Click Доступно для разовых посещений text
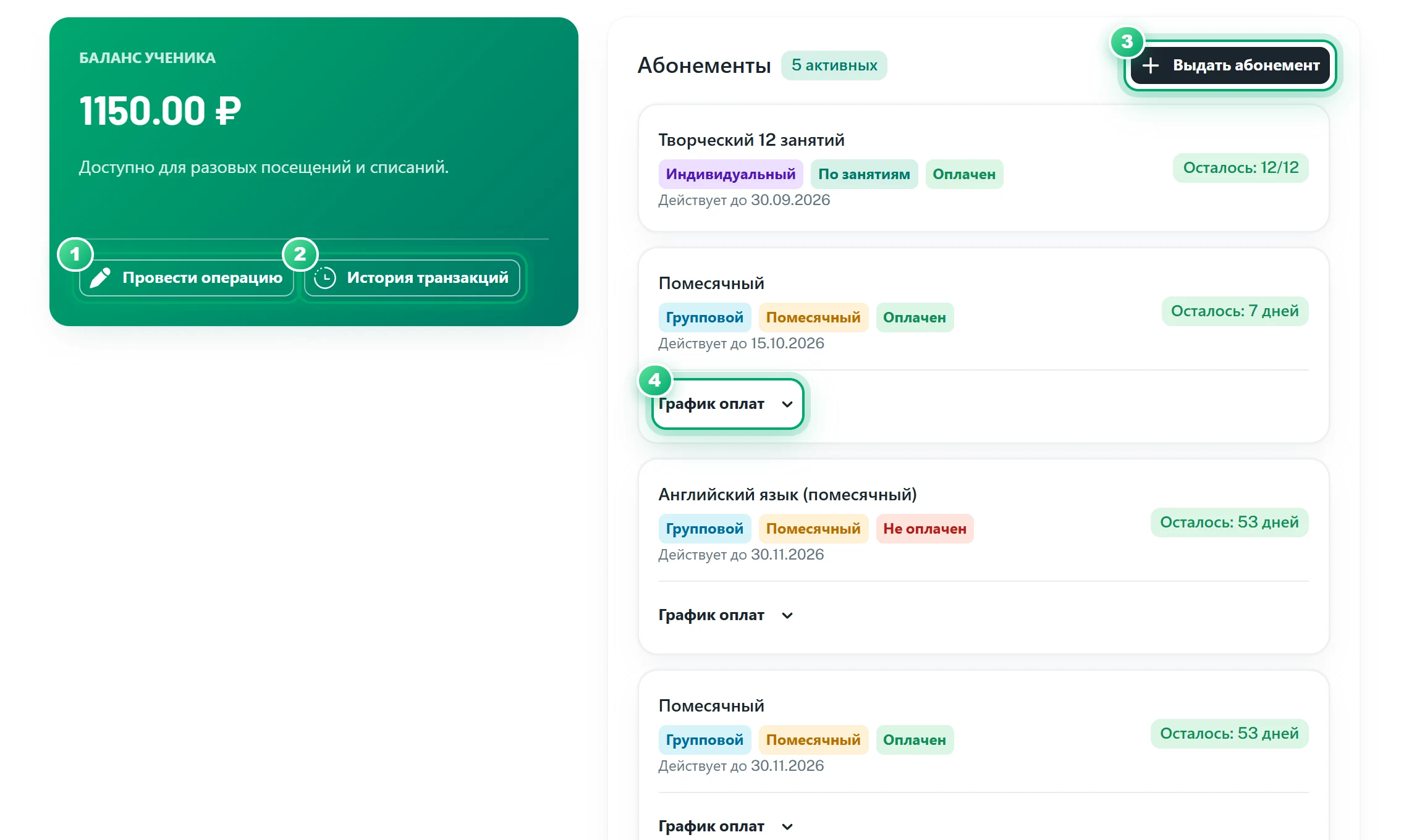The height and width of the screenshot is (840, 1409). click(x=264, y=167)
